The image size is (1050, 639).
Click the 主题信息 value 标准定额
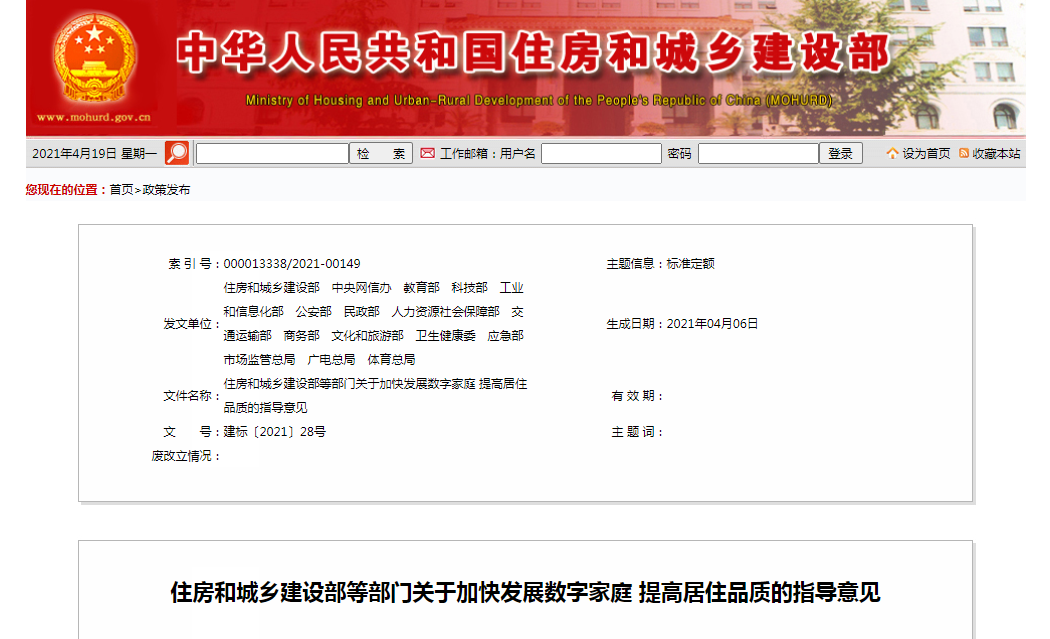point(690,264)
